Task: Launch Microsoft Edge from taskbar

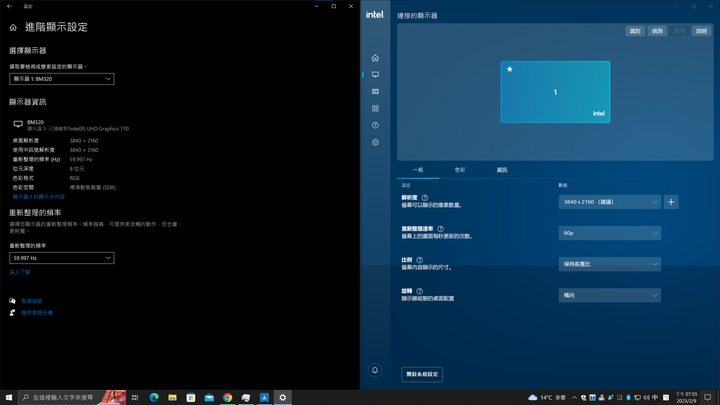Action: point(154,398)
